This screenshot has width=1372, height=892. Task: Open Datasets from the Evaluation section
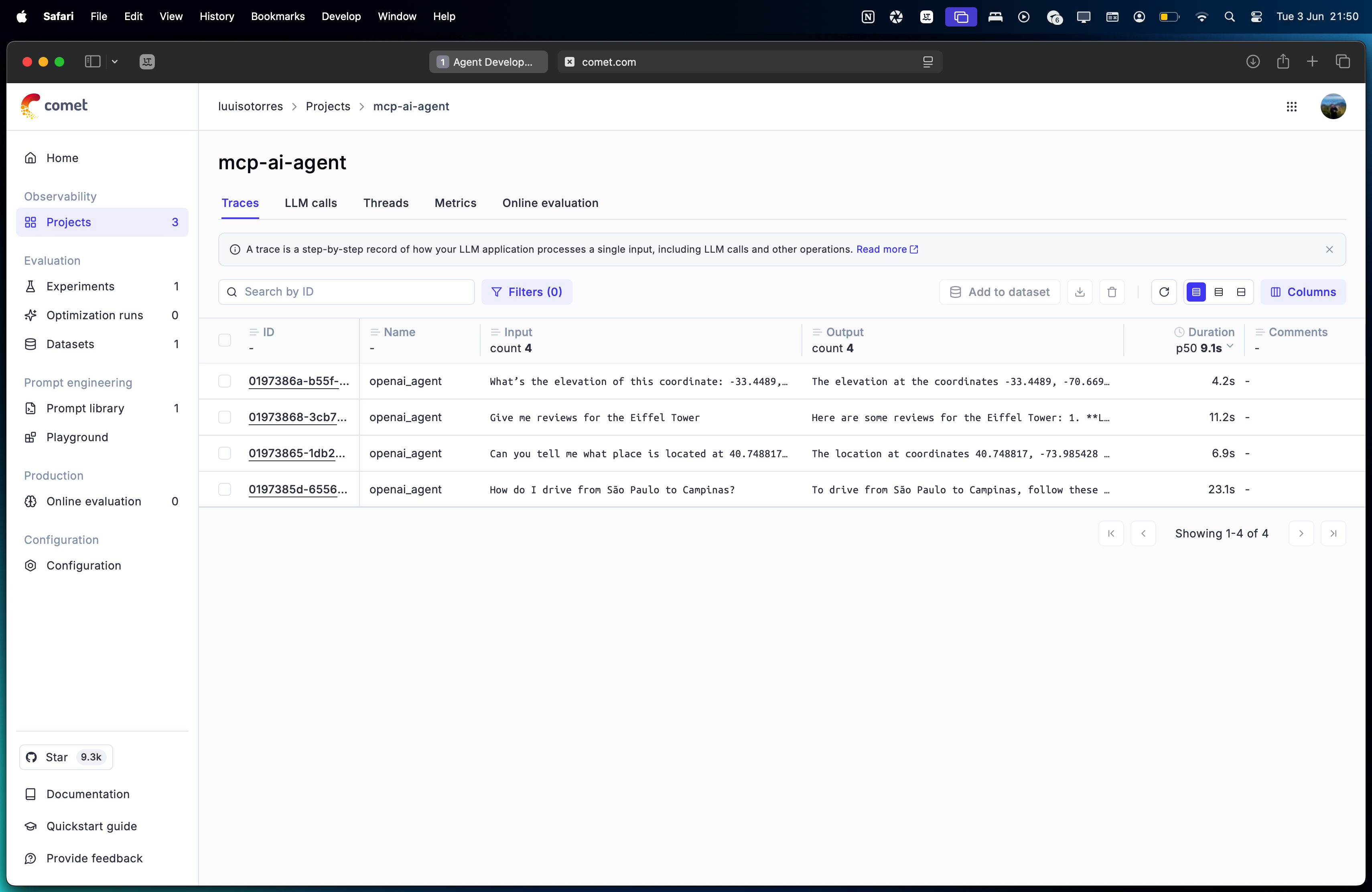(x=70, y=344)
